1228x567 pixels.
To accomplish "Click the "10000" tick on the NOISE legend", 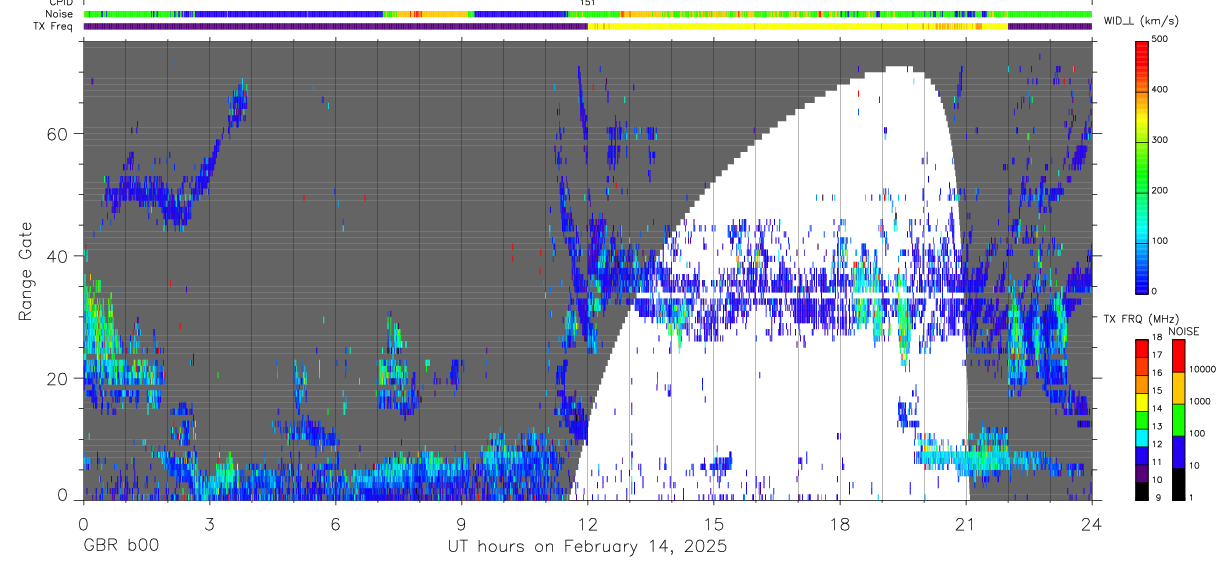I will 1202,369.
